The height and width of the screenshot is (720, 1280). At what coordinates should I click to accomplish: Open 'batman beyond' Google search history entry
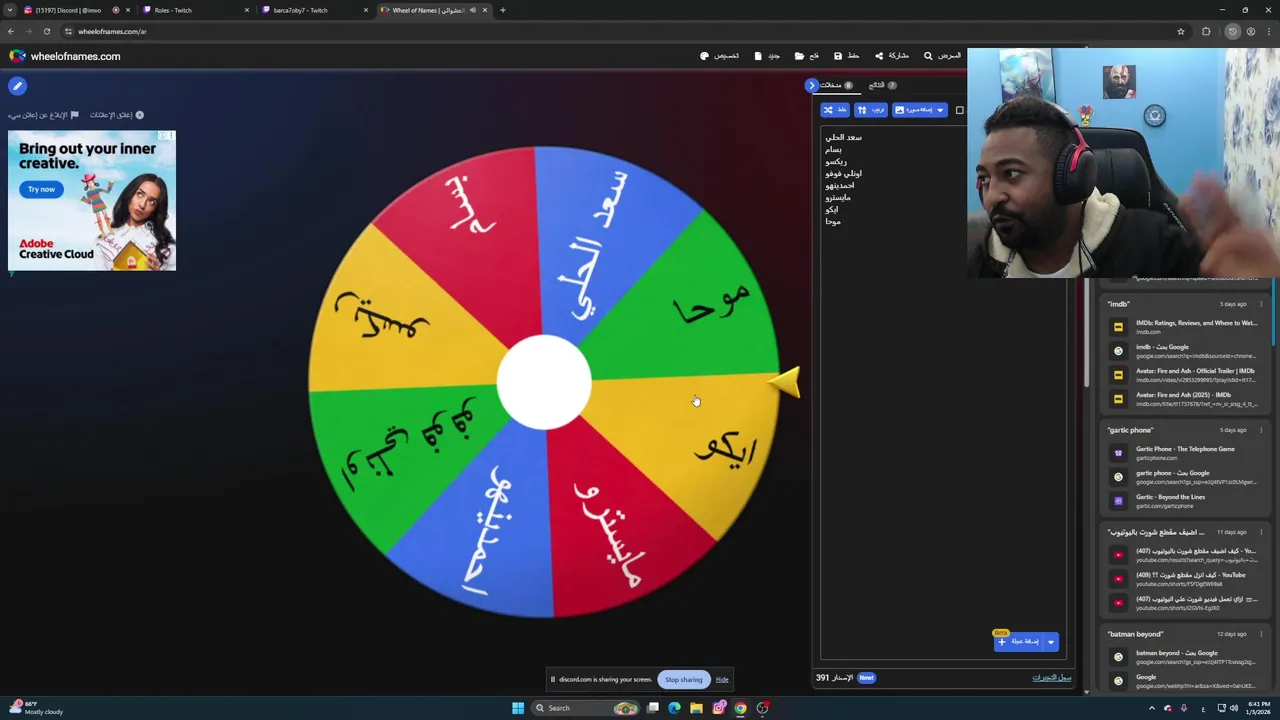pyautogui.click(x=1186, y=657)
